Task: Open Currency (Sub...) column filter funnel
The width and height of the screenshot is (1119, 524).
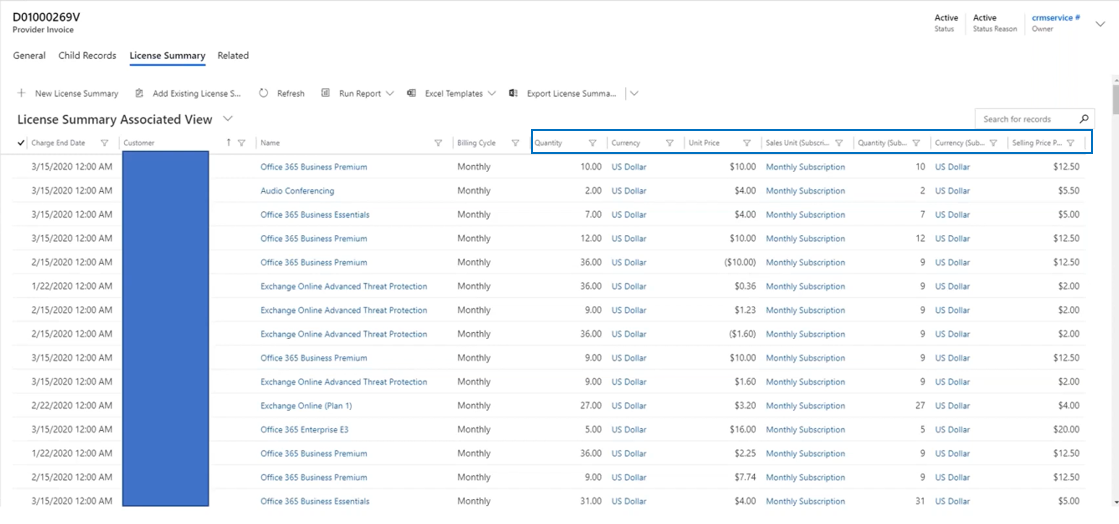Action: coord(993,143)
